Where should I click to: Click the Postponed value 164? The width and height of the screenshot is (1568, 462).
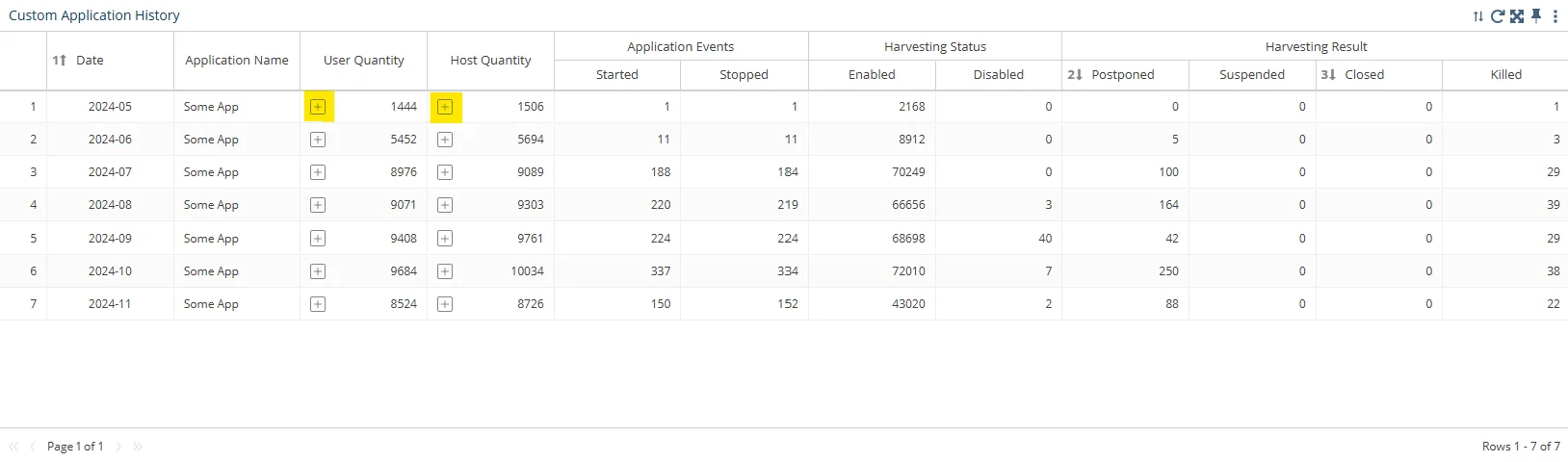tap(1168, 205)
